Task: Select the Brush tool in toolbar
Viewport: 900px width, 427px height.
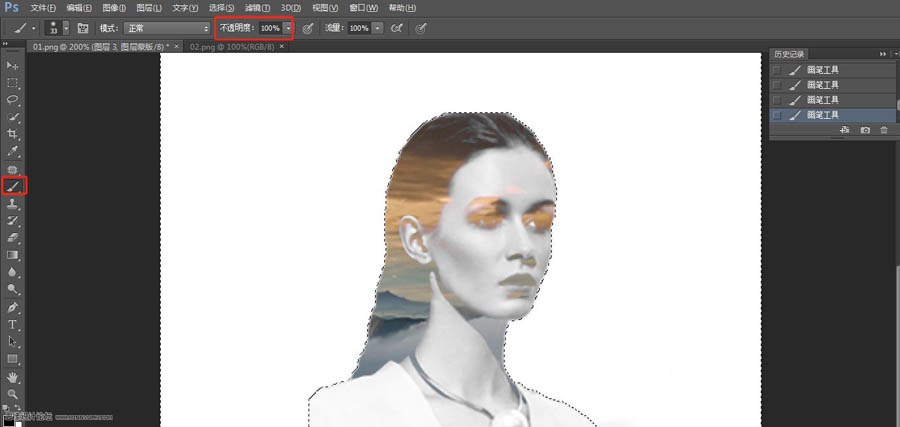Action: click(13, 186)
